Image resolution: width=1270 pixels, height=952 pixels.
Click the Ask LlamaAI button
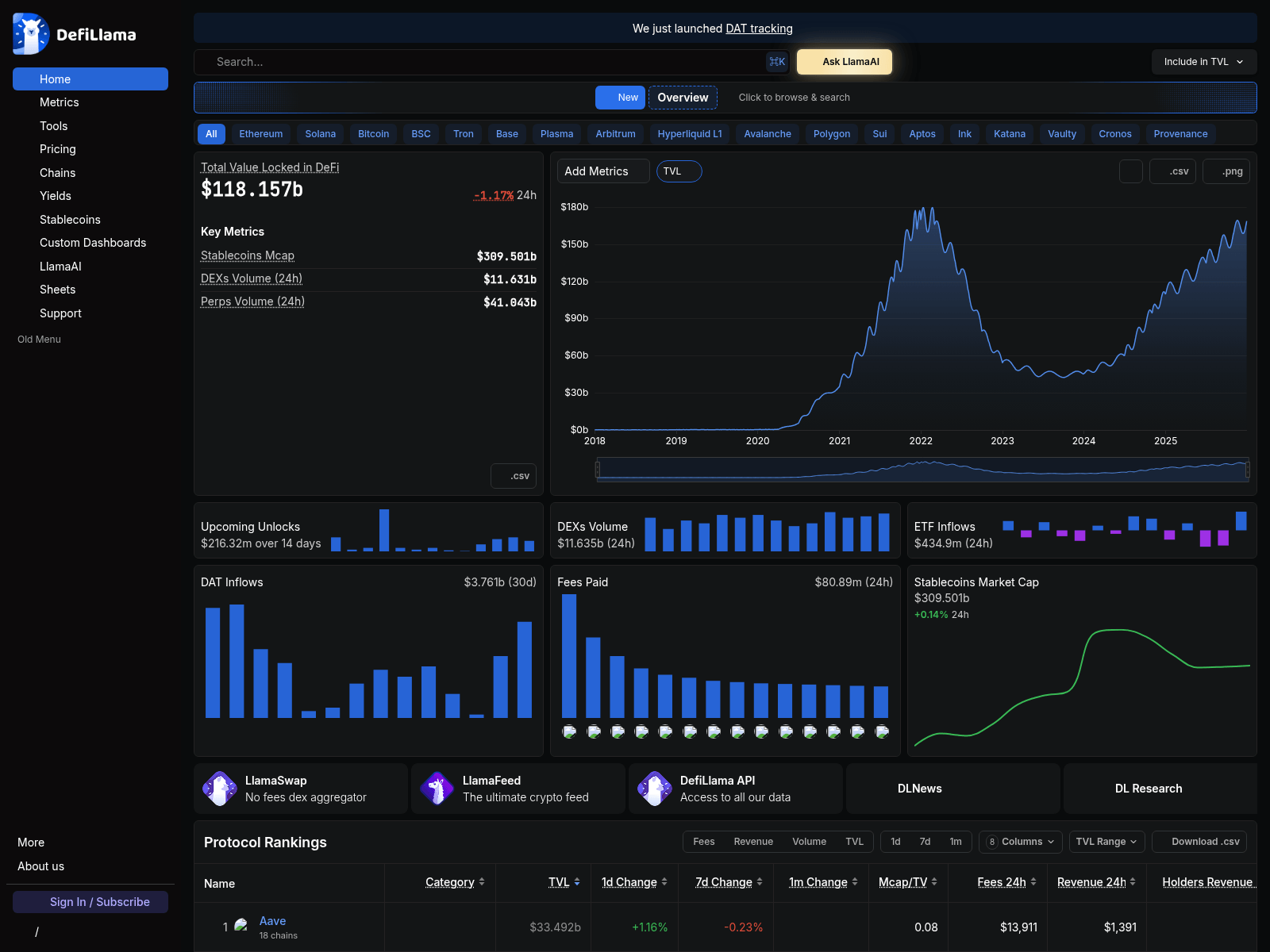[x=845, y=62]
